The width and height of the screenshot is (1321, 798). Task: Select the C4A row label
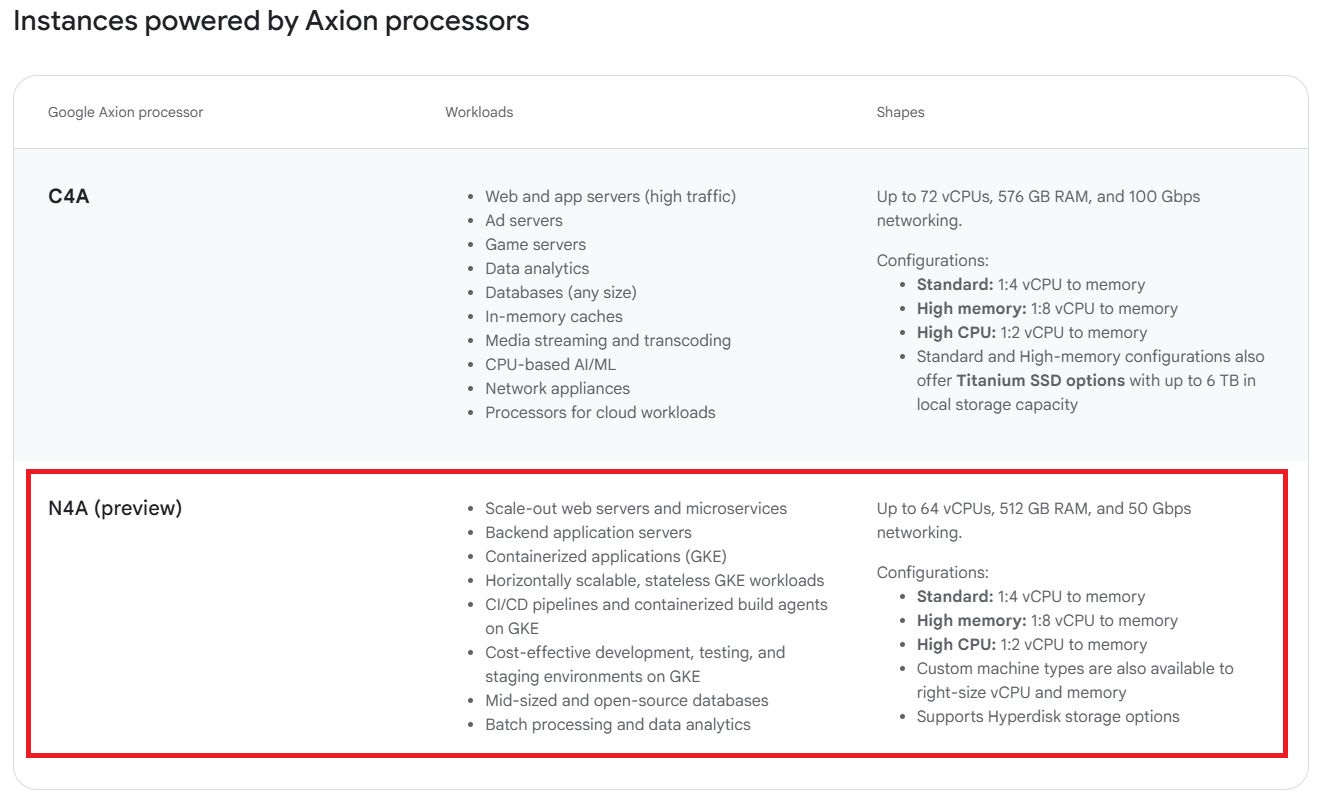[x=69, y=196]
